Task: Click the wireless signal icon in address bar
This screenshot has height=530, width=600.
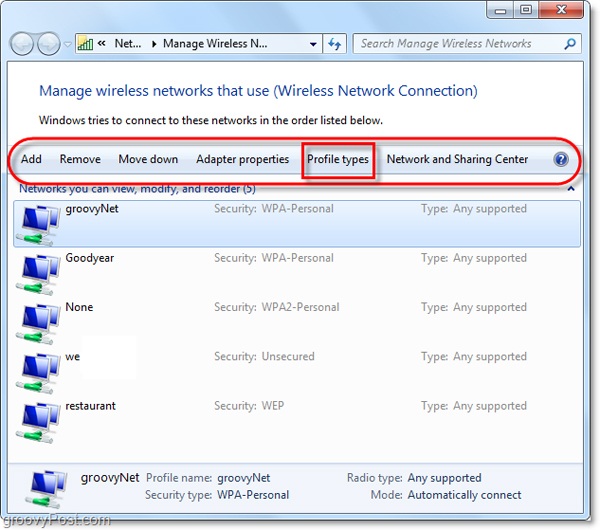Action: [x=85, y=44]
